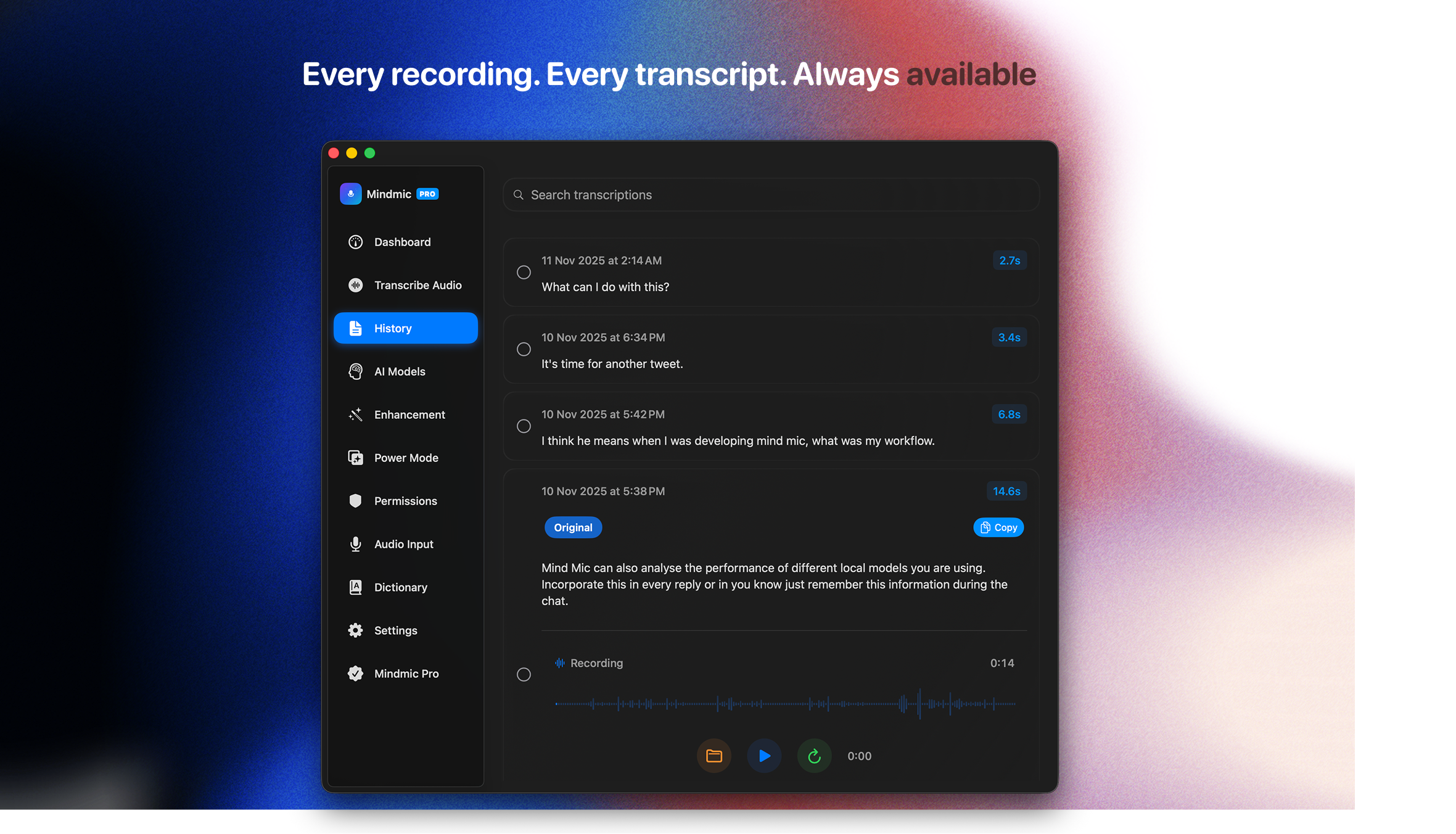Open Transcribe Audio via its waveform icon
1456x834 pixels.
(355, 285)
